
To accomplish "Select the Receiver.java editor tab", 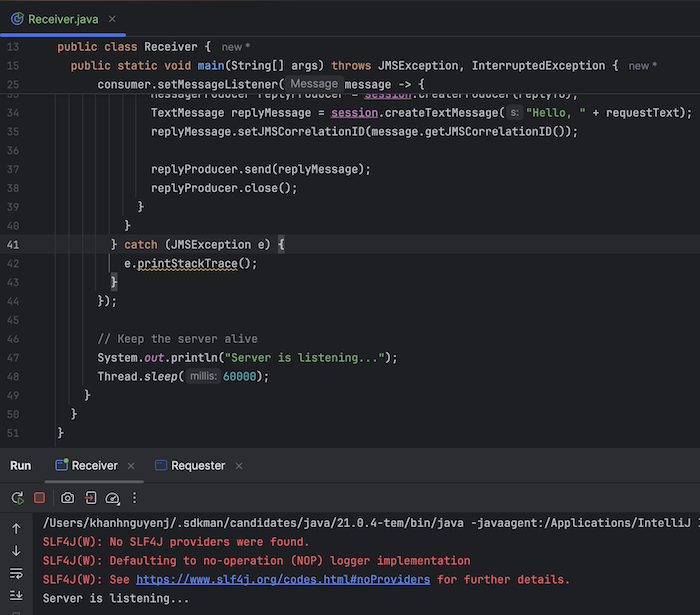I will coord(63,19).
